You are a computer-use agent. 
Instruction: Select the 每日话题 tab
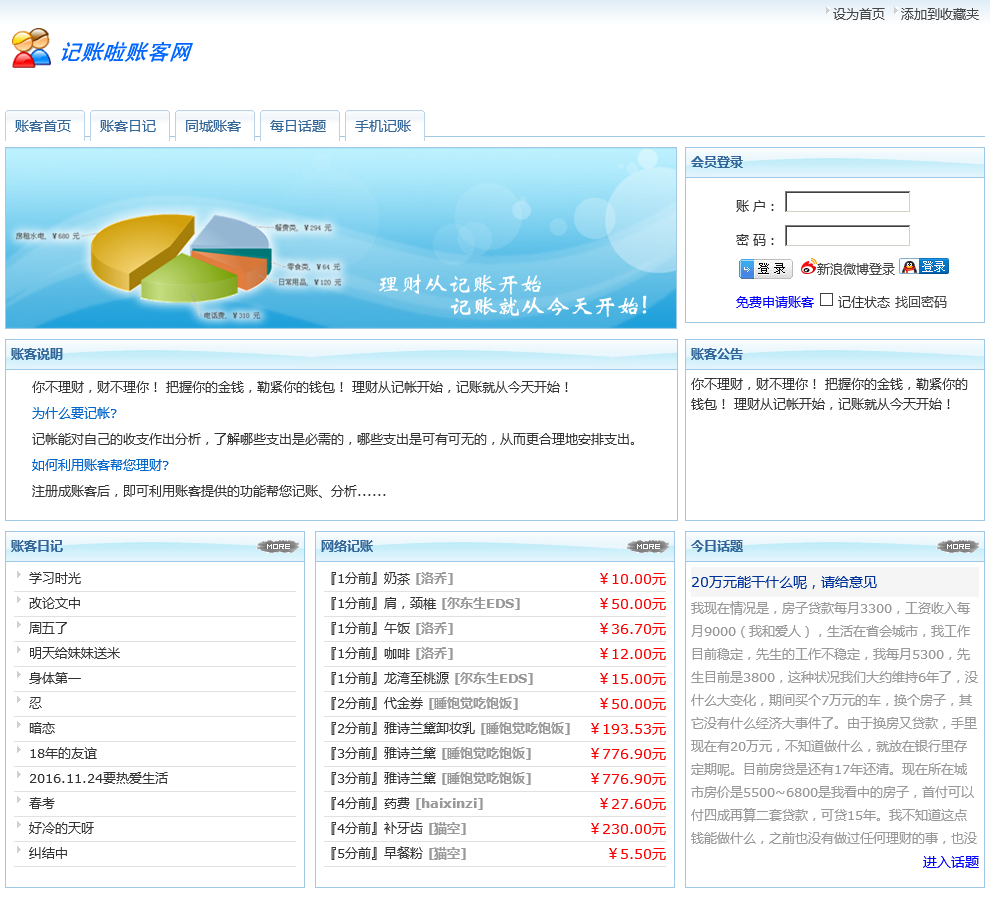point(298,126)
